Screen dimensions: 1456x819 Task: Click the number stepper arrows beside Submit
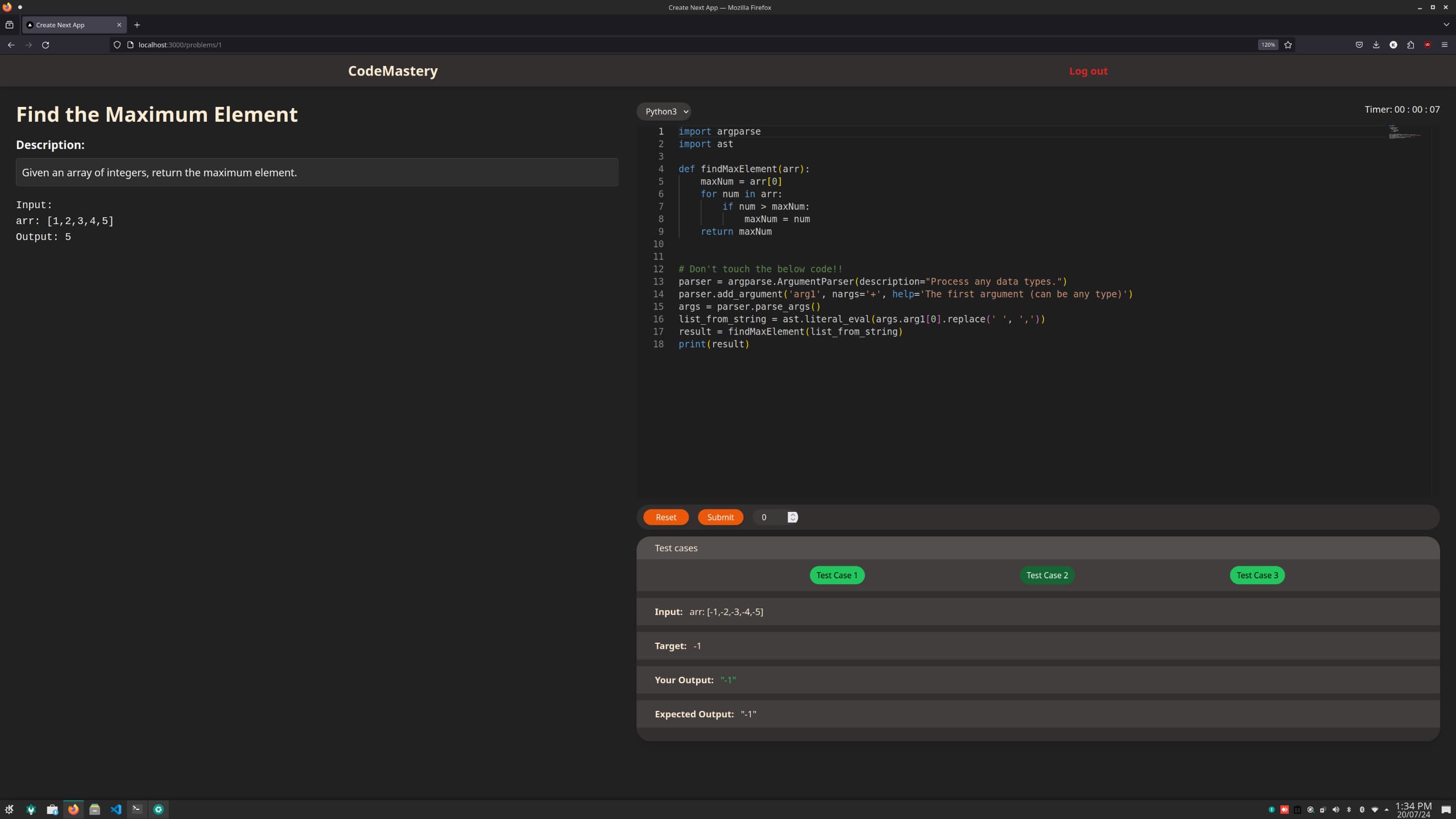click(792, 517)
